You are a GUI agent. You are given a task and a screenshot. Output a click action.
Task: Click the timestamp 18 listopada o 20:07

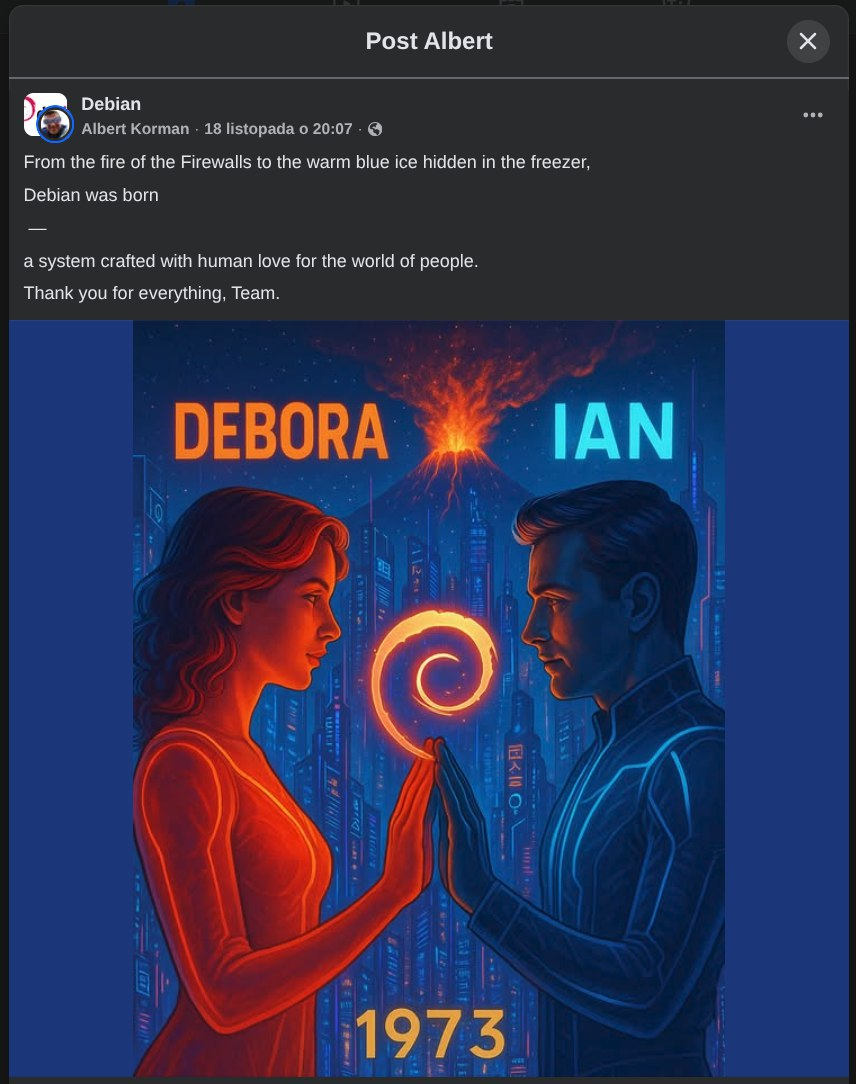point(278,129)
